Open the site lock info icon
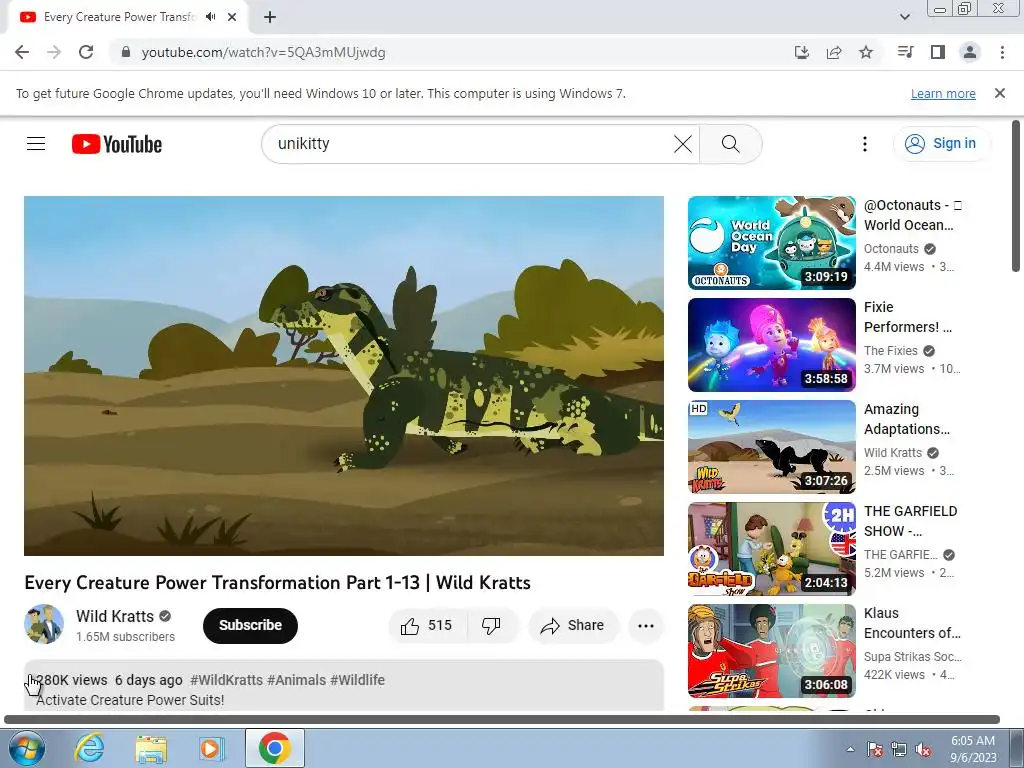This screenshot has width=1024, height=768. coord(127,52)
